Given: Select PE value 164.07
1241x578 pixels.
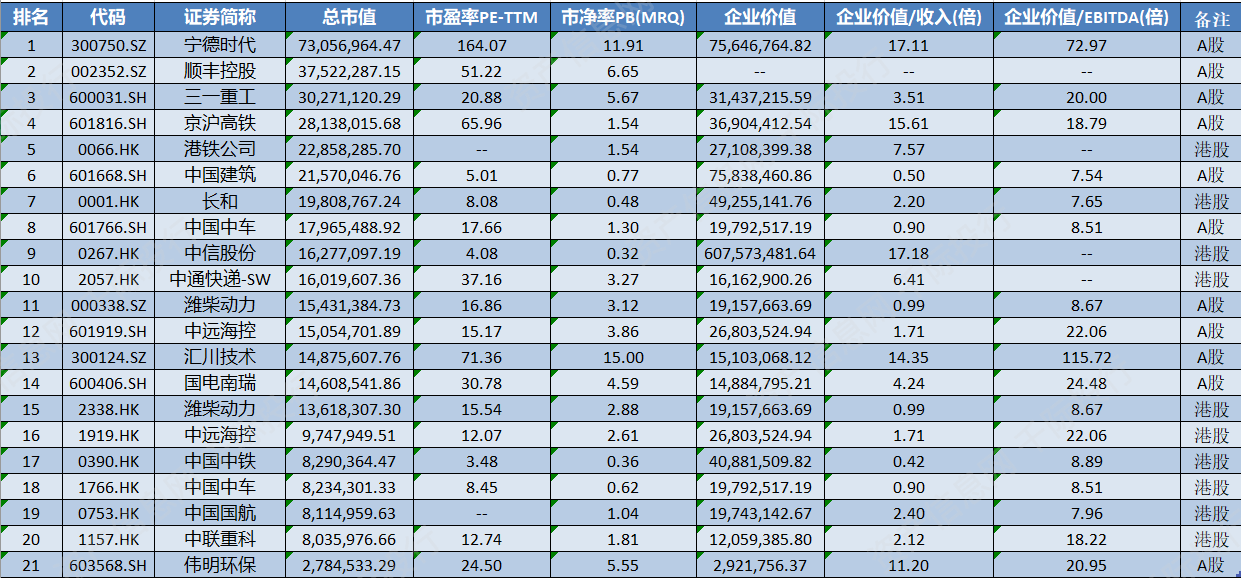Looking at the screenshot, I should (x=482, y=45).
